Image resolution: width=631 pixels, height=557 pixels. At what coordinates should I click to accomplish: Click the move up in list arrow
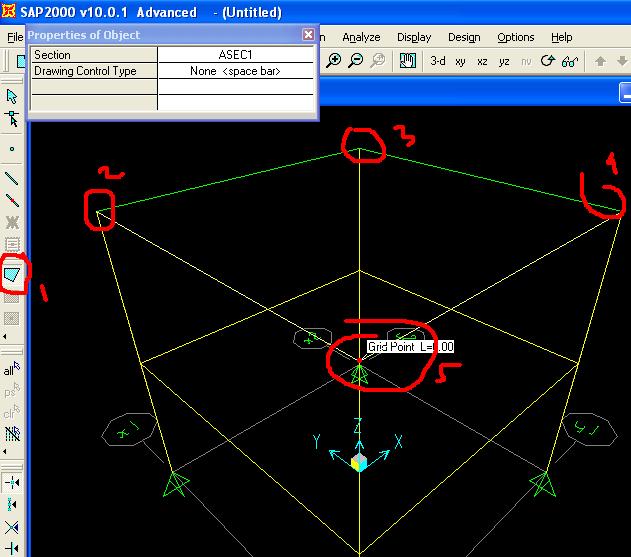point(600,61)
